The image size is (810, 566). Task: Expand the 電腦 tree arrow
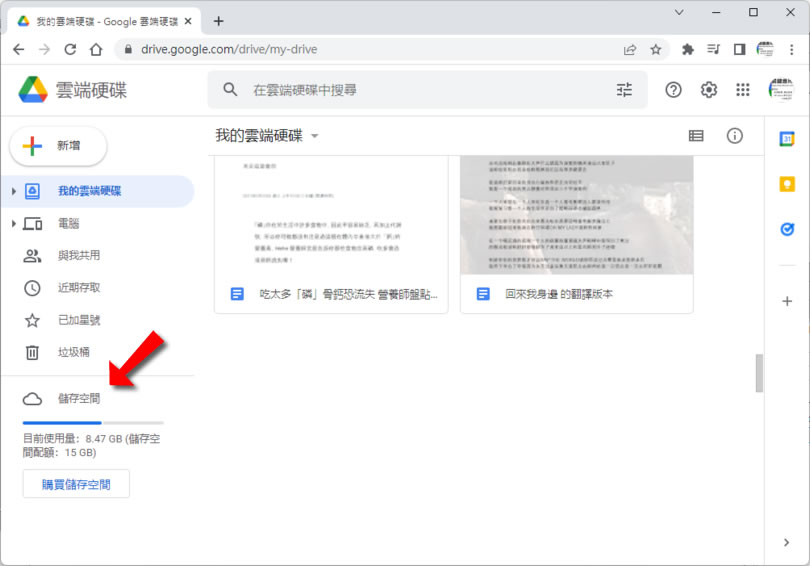(13, 224)
